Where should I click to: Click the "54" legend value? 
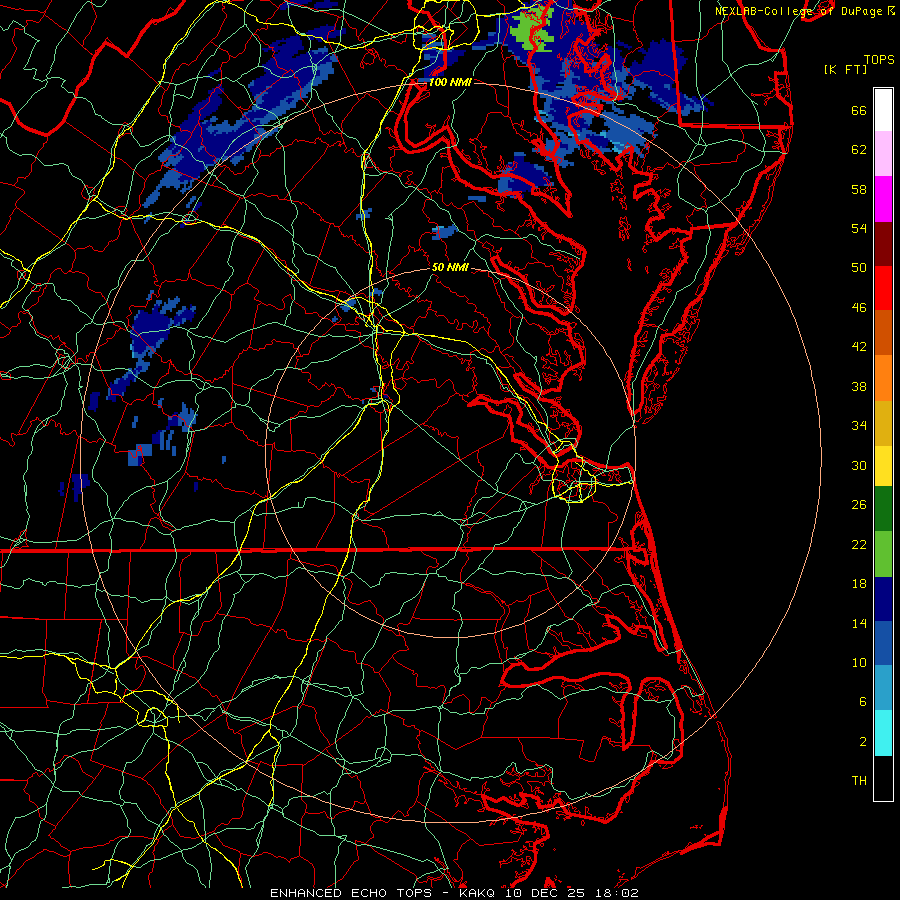(x=859, y=228)
